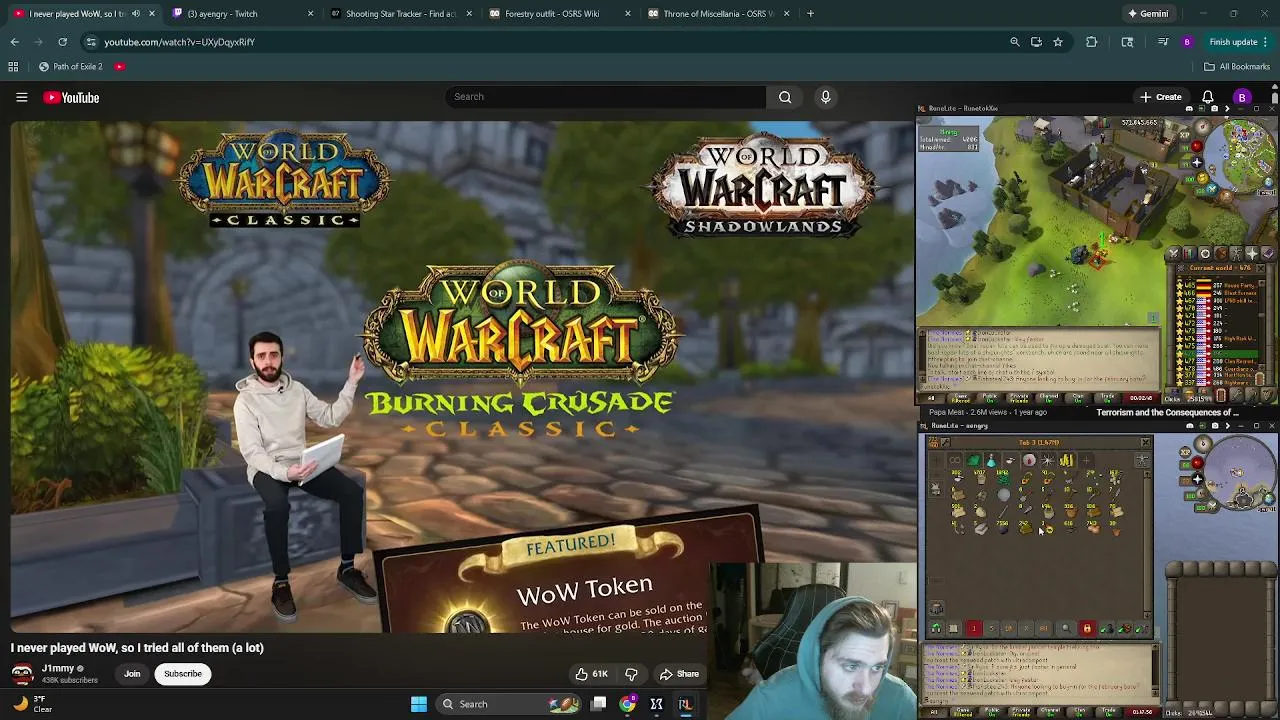Click the XP drops button in the top RuneLite window
Screen dimensions: 1280x720
pyautogui.click(x=1185, y=135)
